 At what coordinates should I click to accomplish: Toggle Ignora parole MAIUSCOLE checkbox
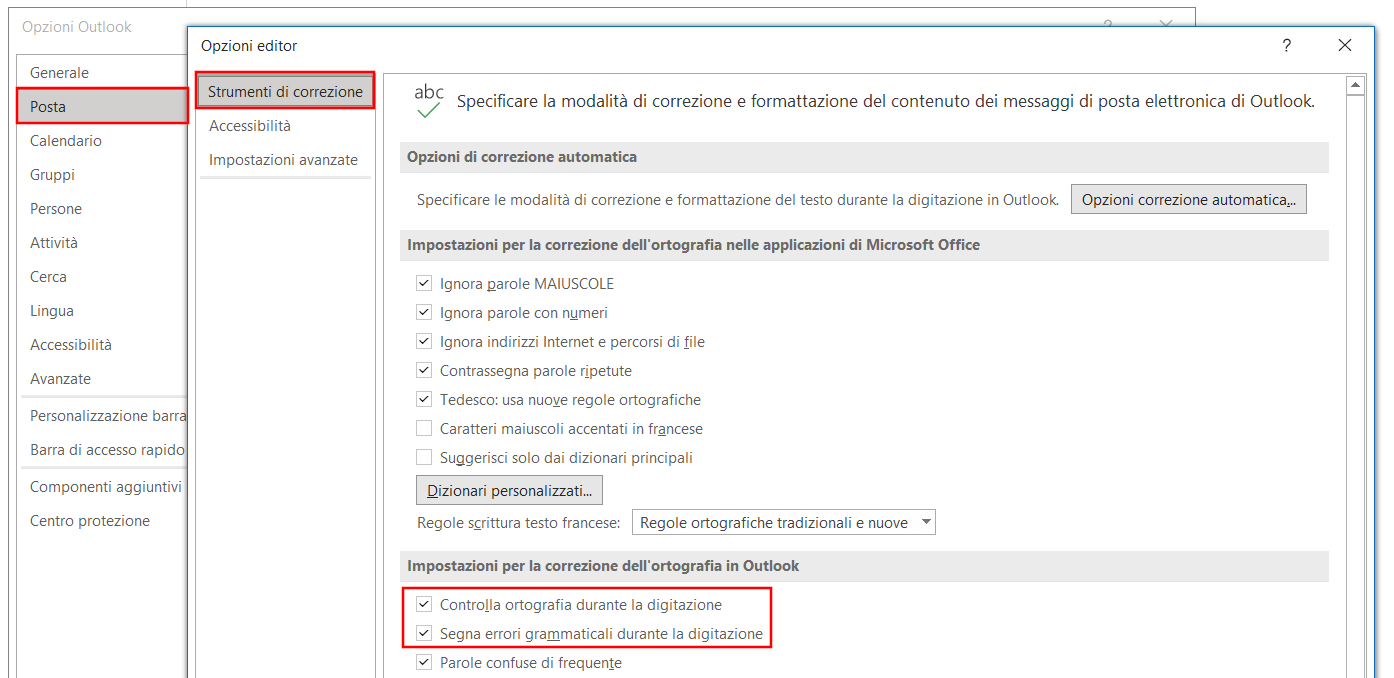click(424, 284)
